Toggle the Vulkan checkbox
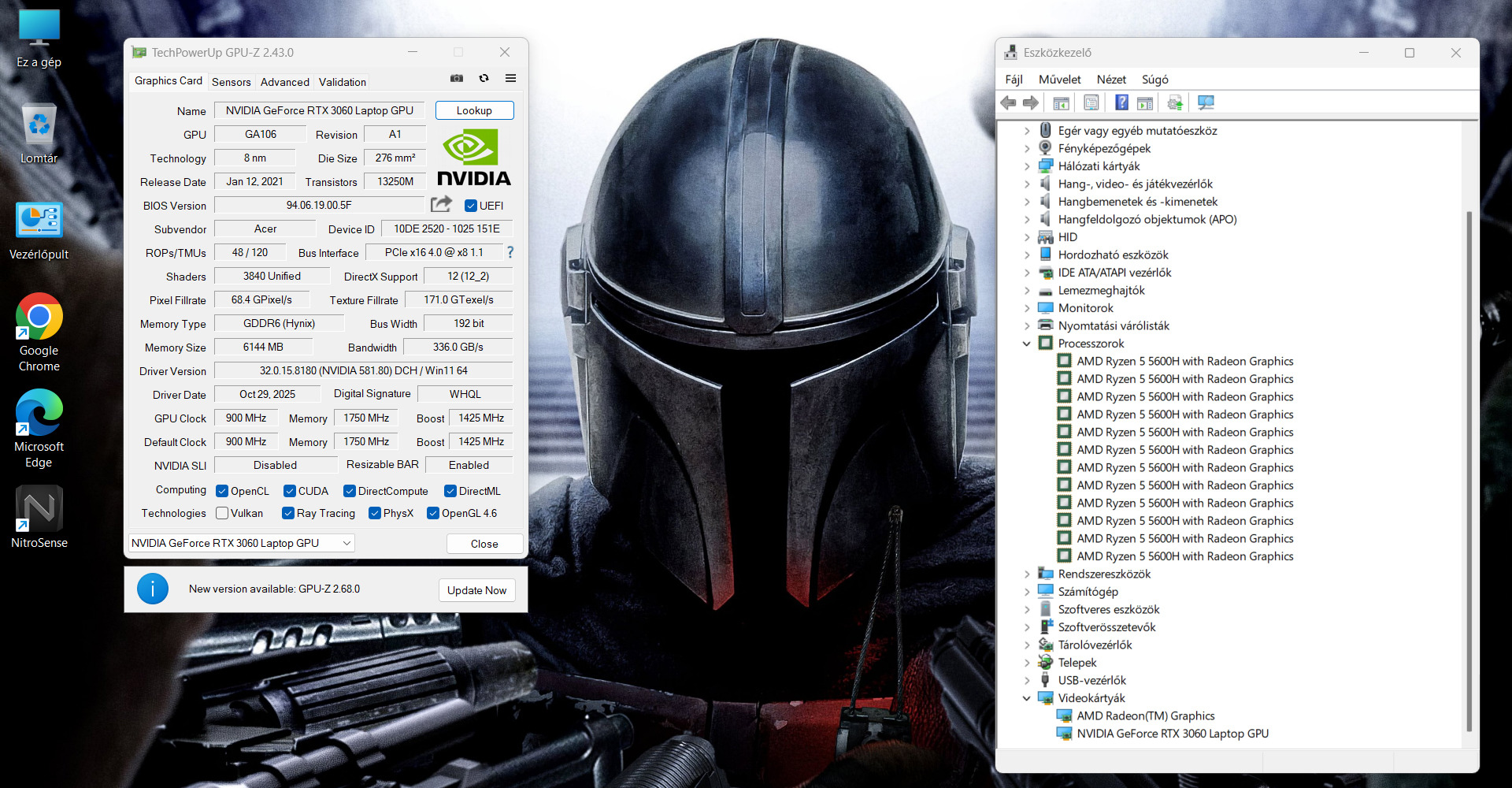Viewport: 1512px width, 788px height. point(222,513)
